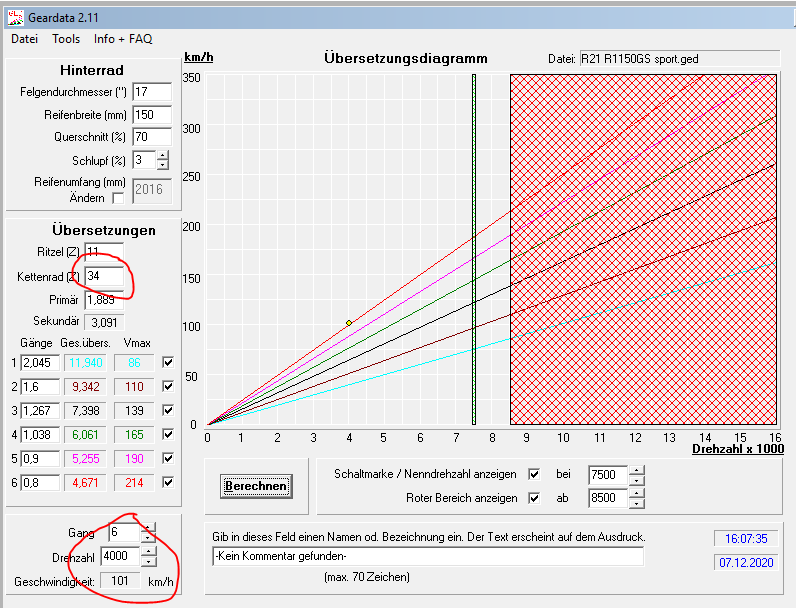Click the Kettenrad (Z) input field
Viewport: 796px width, 608px height.
[104, 276]
